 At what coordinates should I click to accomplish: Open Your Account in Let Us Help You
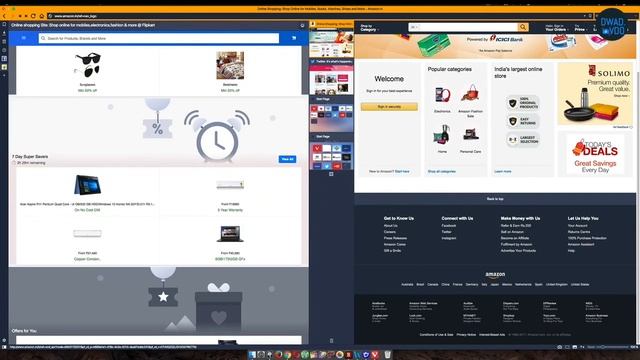coord(578,226)
